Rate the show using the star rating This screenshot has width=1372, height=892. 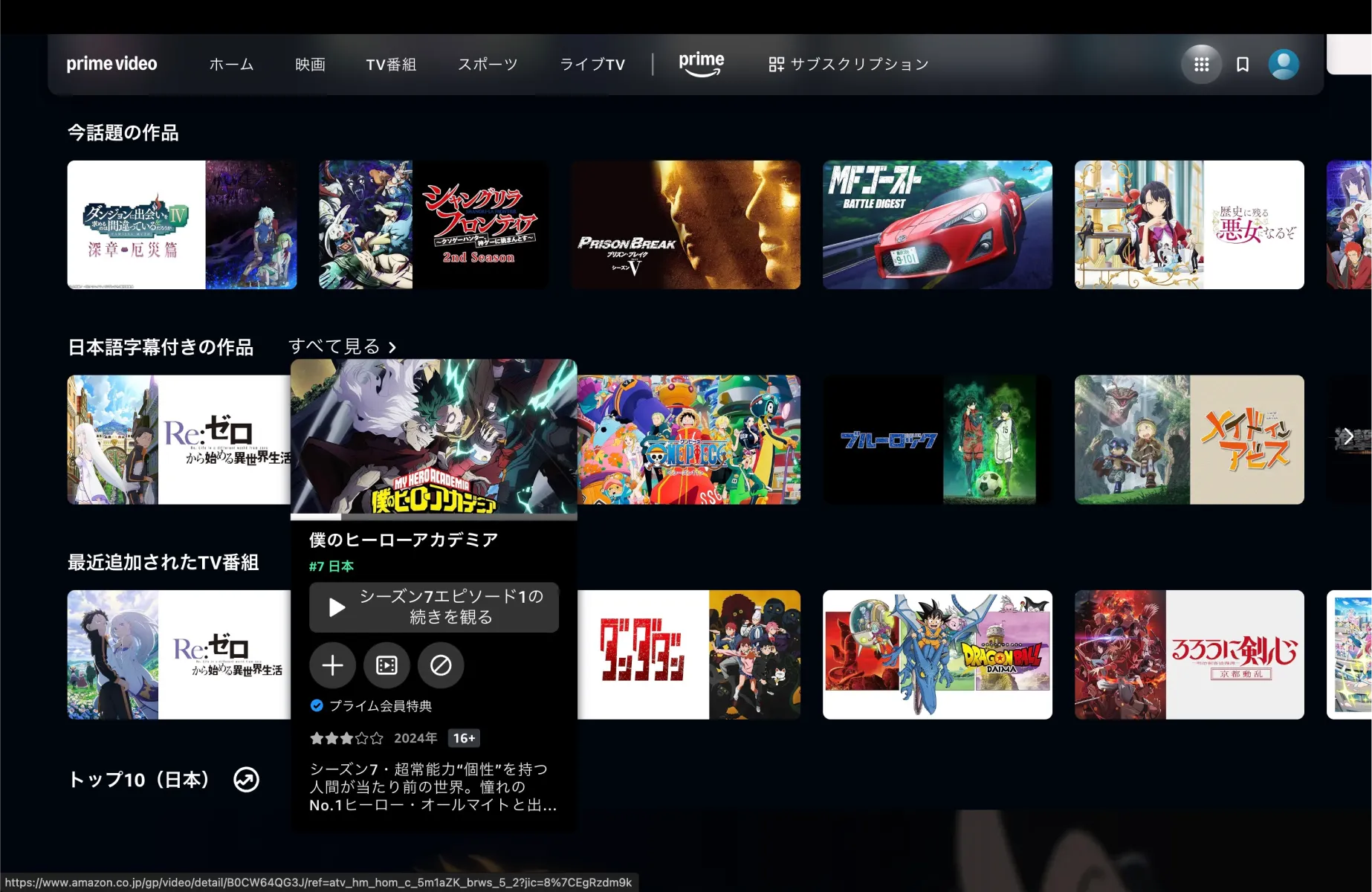(346, 738)
